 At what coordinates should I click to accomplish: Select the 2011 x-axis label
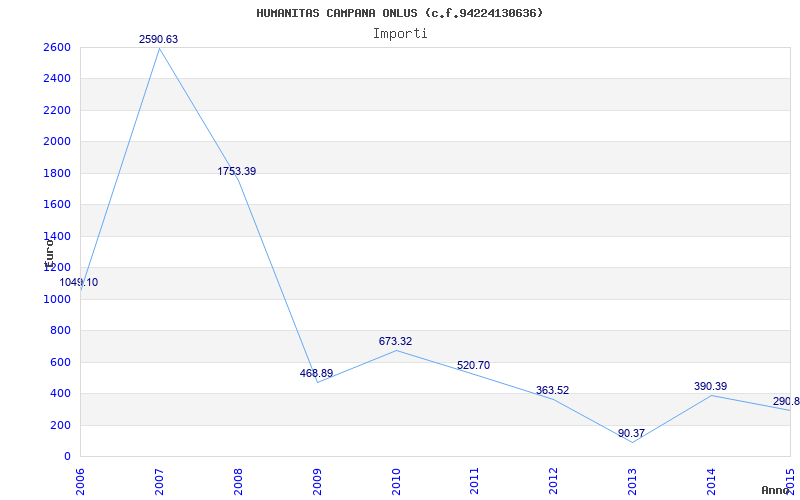474,481
